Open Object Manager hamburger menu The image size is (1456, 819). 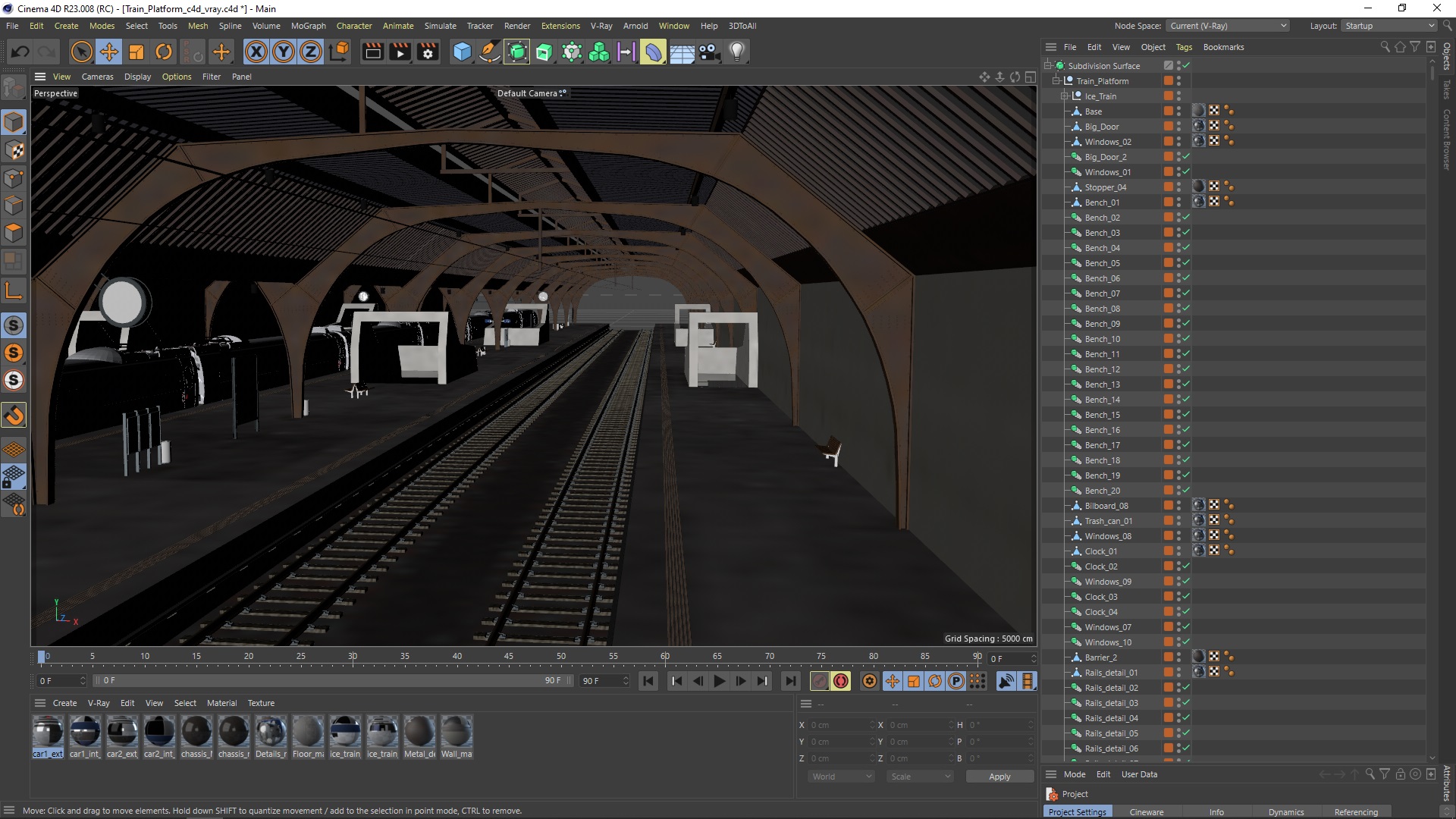tap(1051, 47)
